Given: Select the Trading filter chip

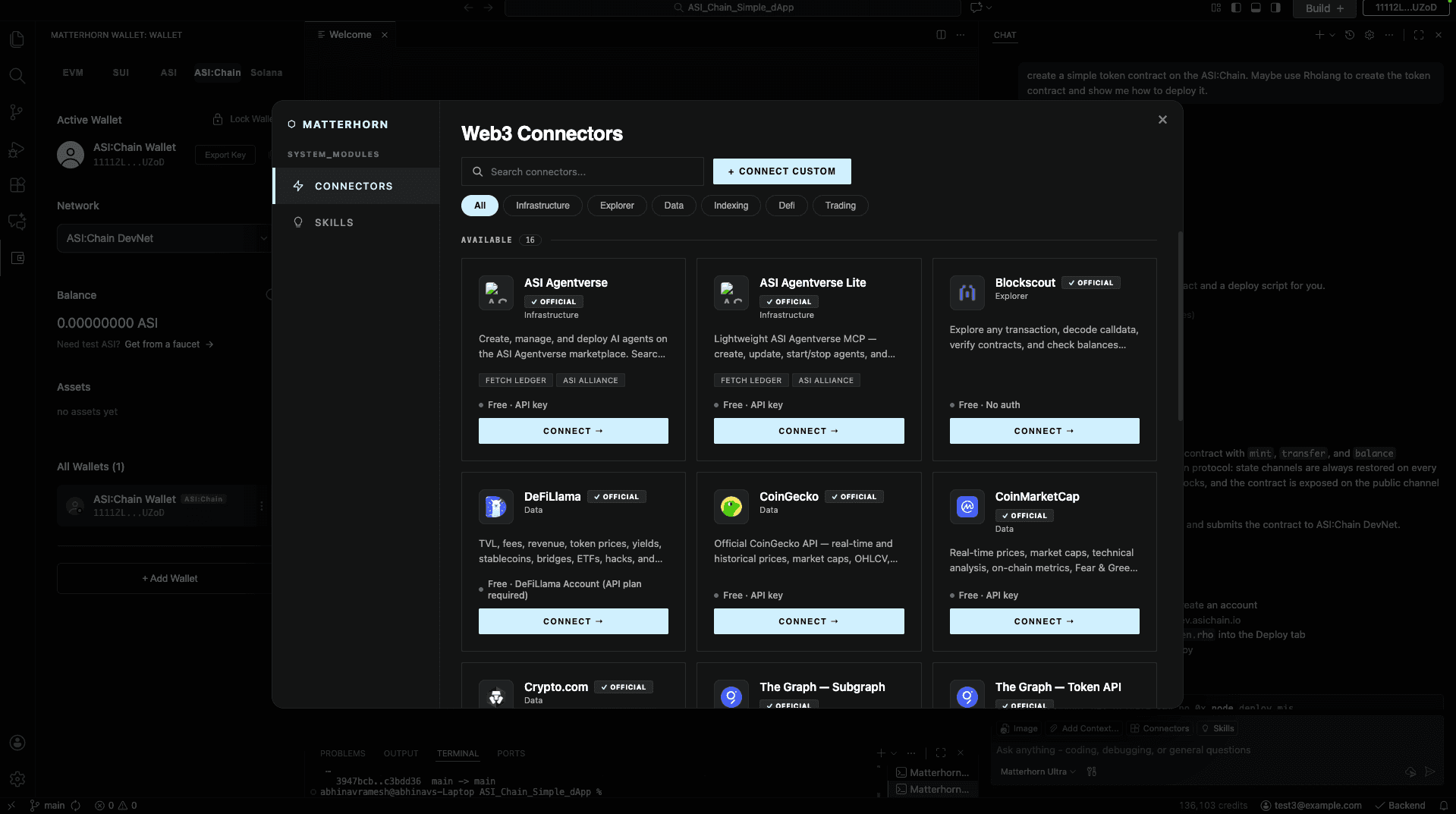Looking at the screenshot, I should click(841, 206).
